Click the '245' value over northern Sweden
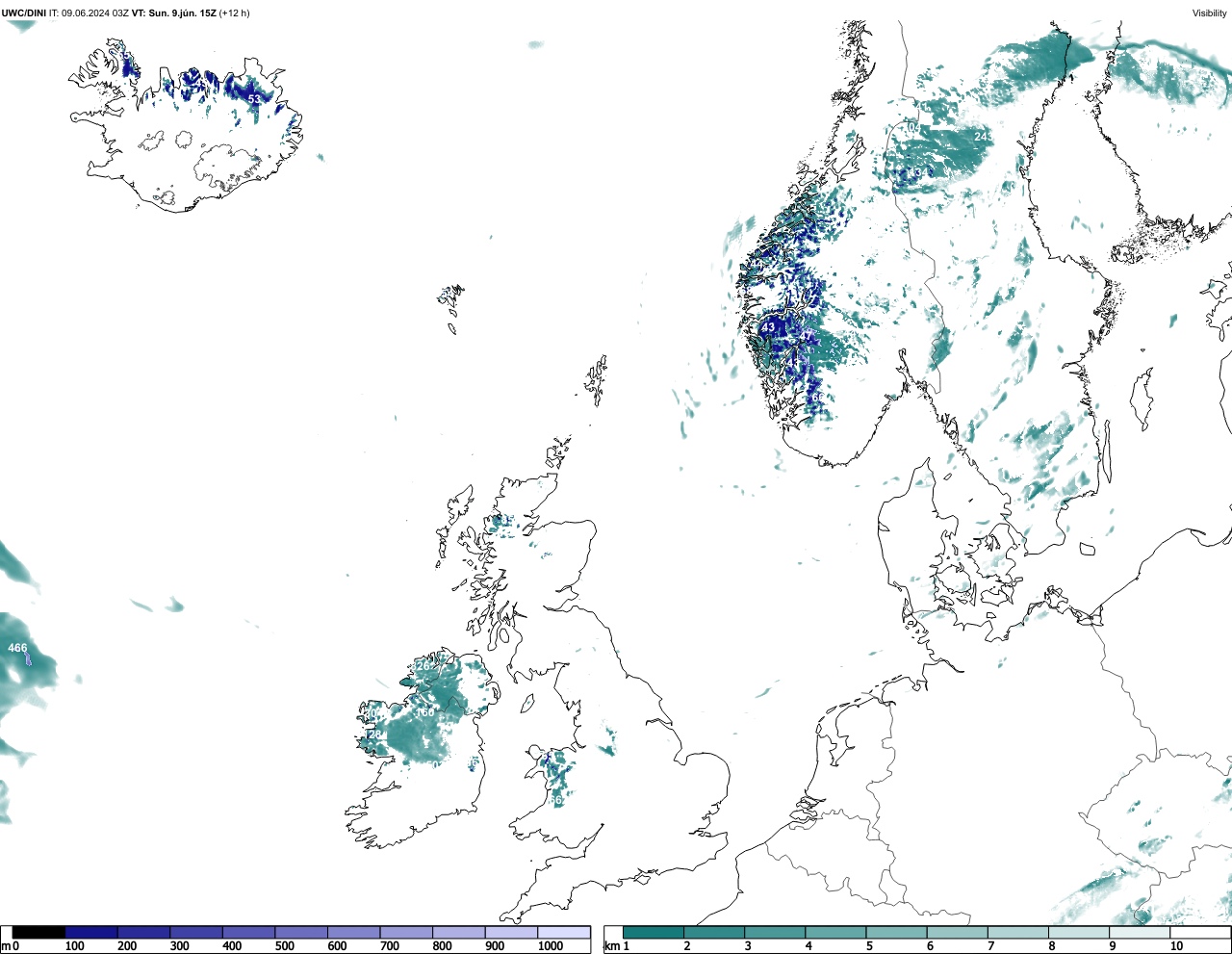Viewport: 1232px width, 954px height. pos(984,137)
